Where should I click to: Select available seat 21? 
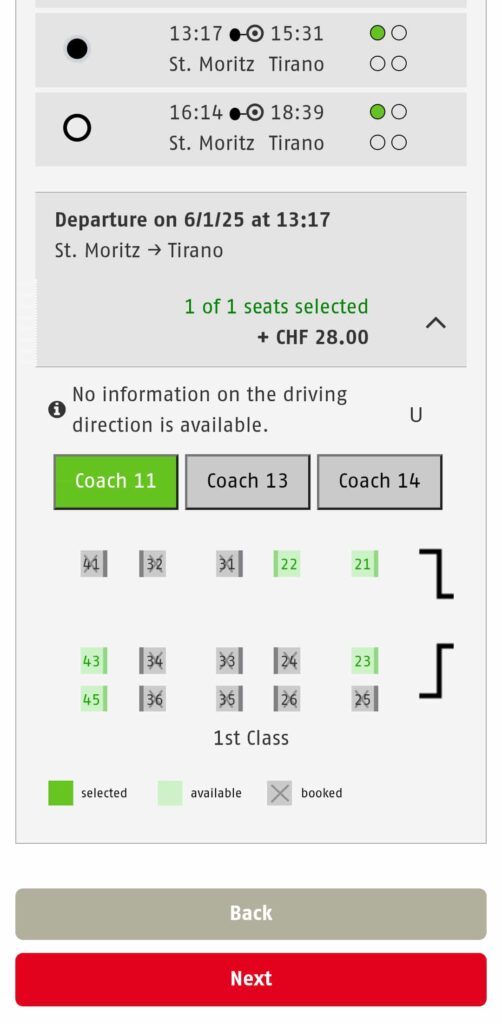point(364,564)
